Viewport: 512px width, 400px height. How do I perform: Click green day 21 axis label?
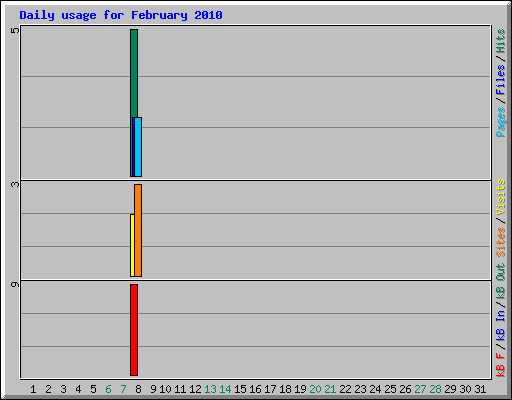click(x=330, y=389)
